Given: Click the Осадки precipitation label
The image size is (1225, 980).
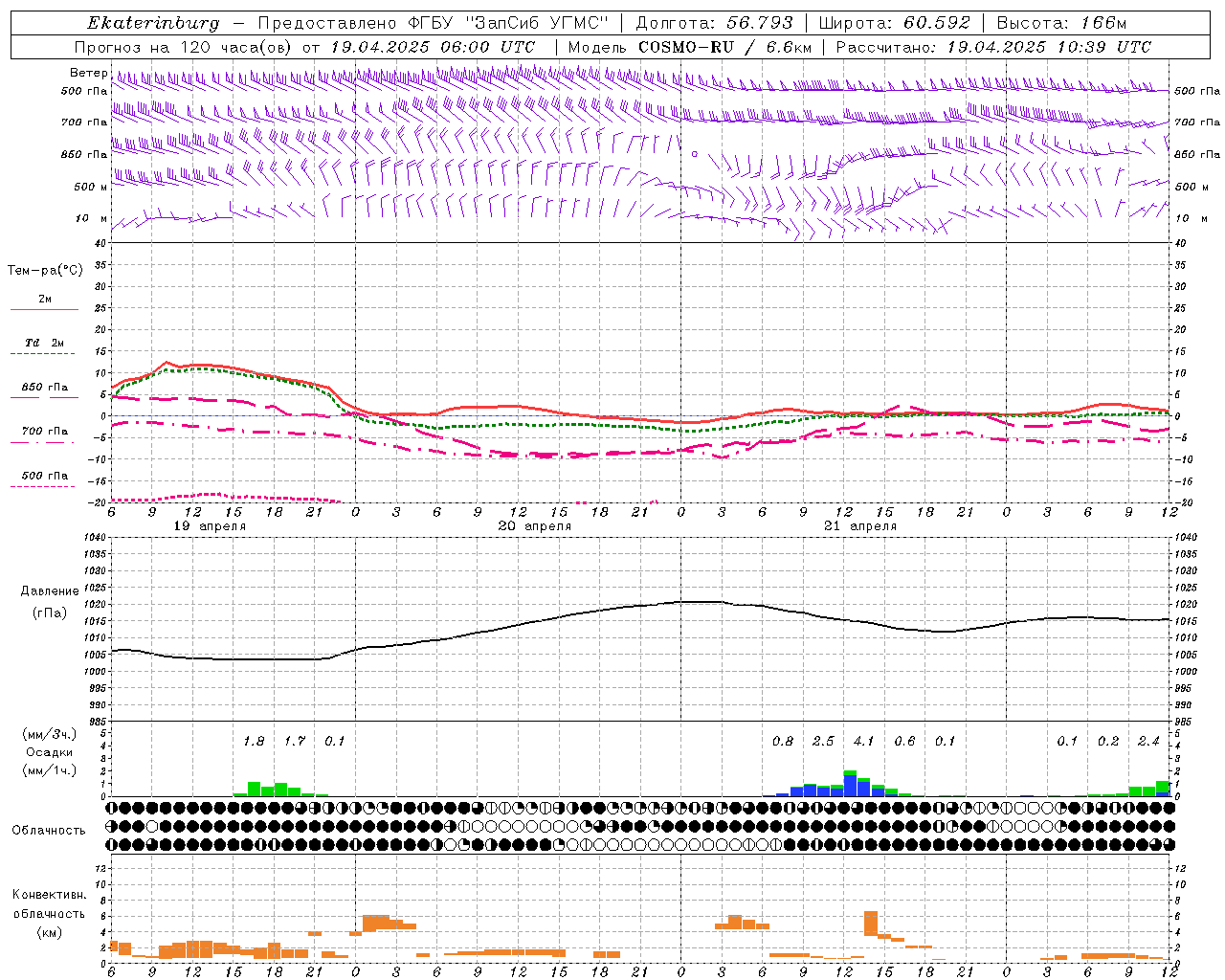Looking at the screenshot, I should [x=49, y=752].
